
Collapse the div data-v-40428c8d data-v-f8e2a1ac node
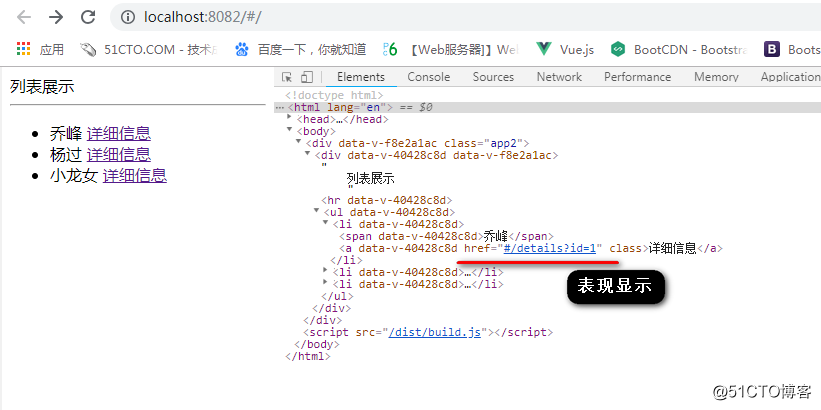[307, 154]
